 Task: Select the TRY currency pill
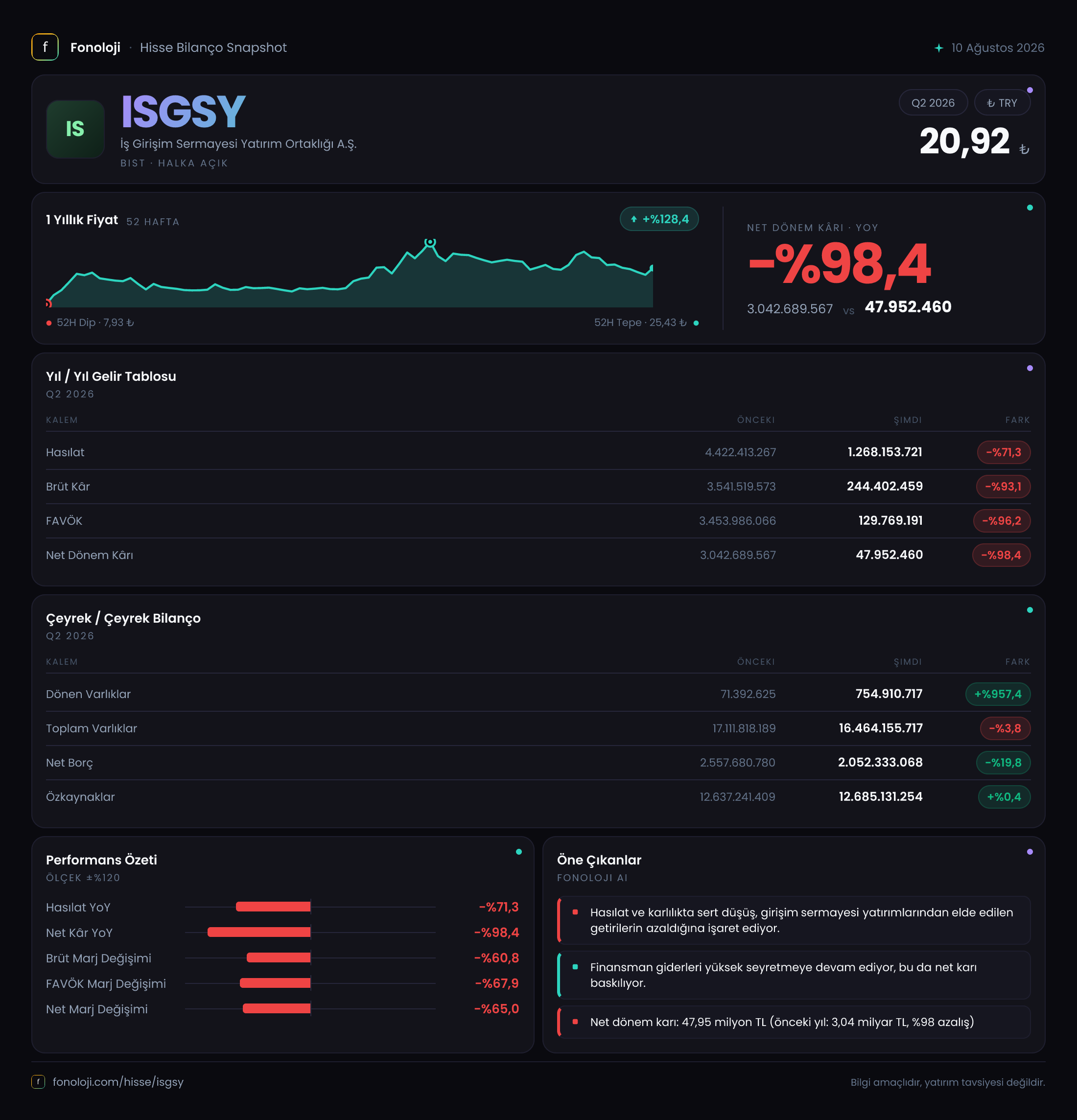click(1002, 103)
